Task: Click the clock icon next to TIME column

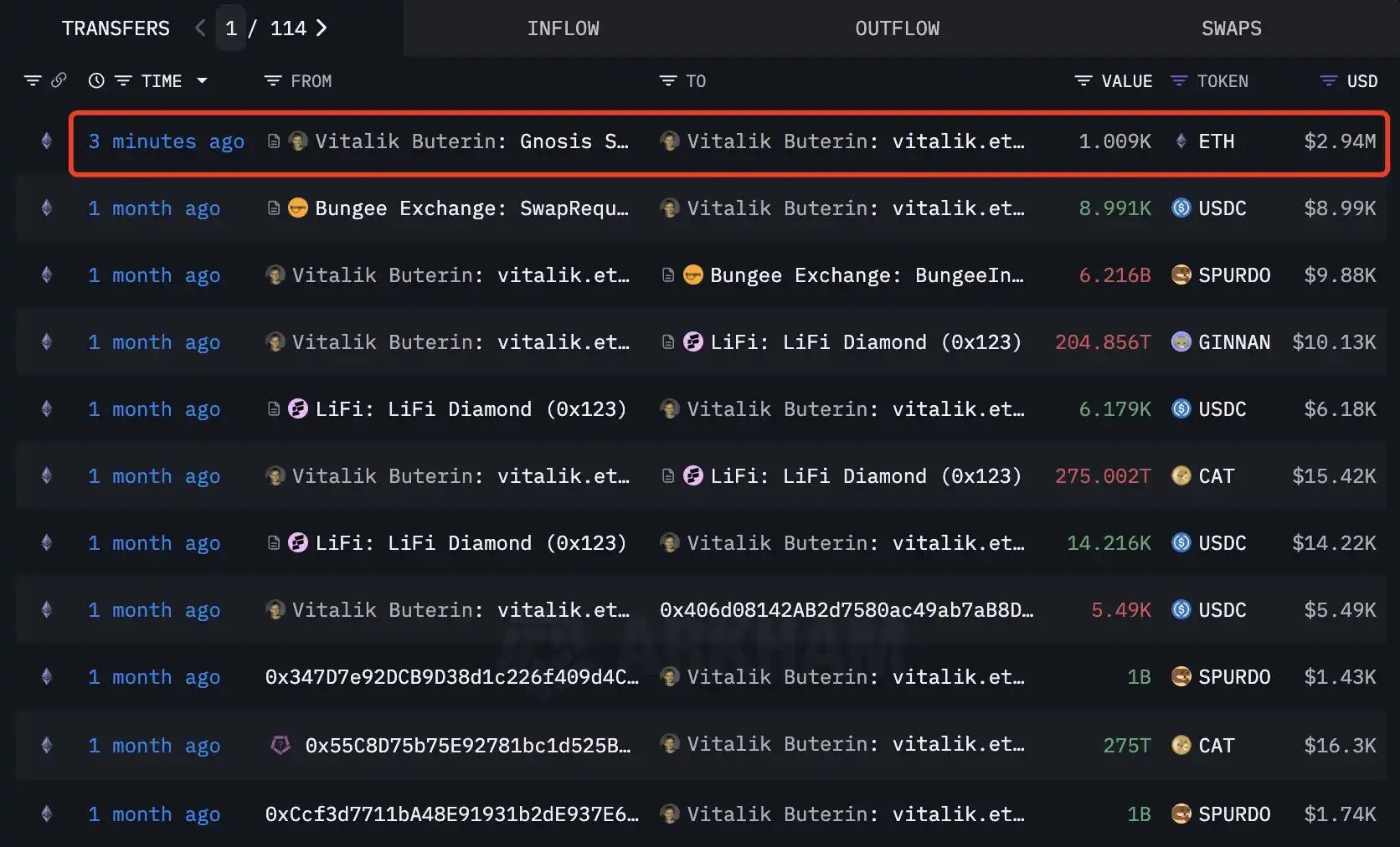Action: point(97,80)
